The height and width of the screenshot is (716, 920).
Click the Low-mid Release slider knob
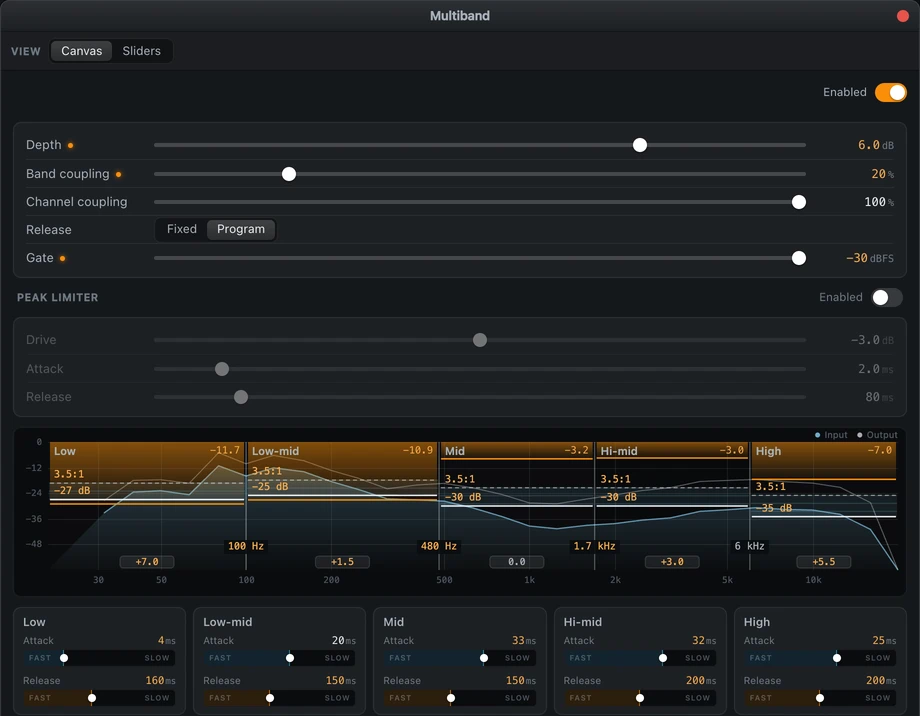(269, 698)
